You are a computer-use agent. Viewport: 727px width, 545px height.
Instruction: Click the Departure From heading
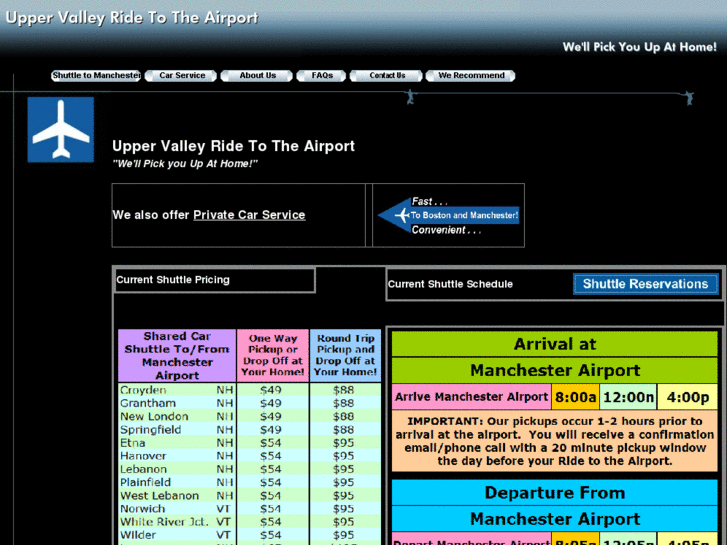click(x=555, y=493)
